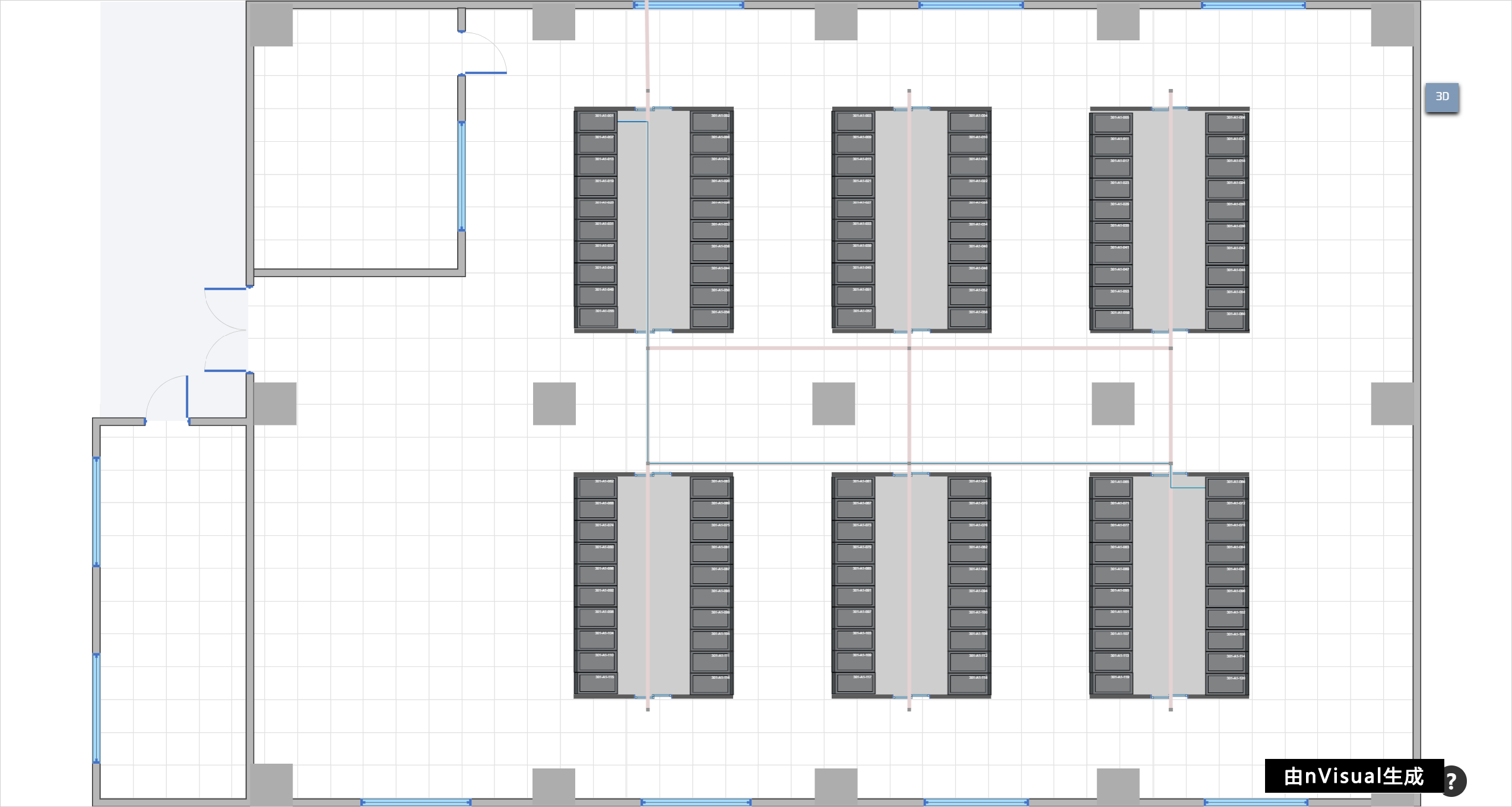1512x807 pixels.
Task: Select rack cabinet 301-A1-053
Action: click(x=1112, y=298)
